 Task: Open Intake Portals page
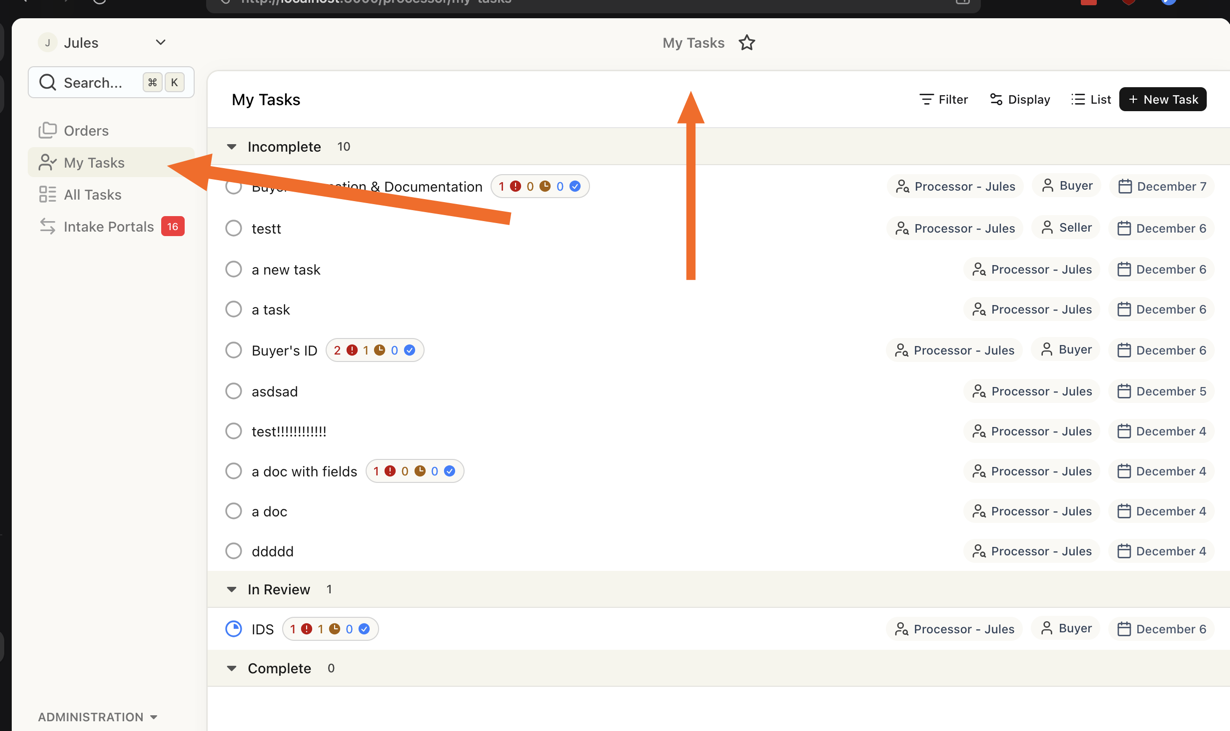click(x=108, y=227)
